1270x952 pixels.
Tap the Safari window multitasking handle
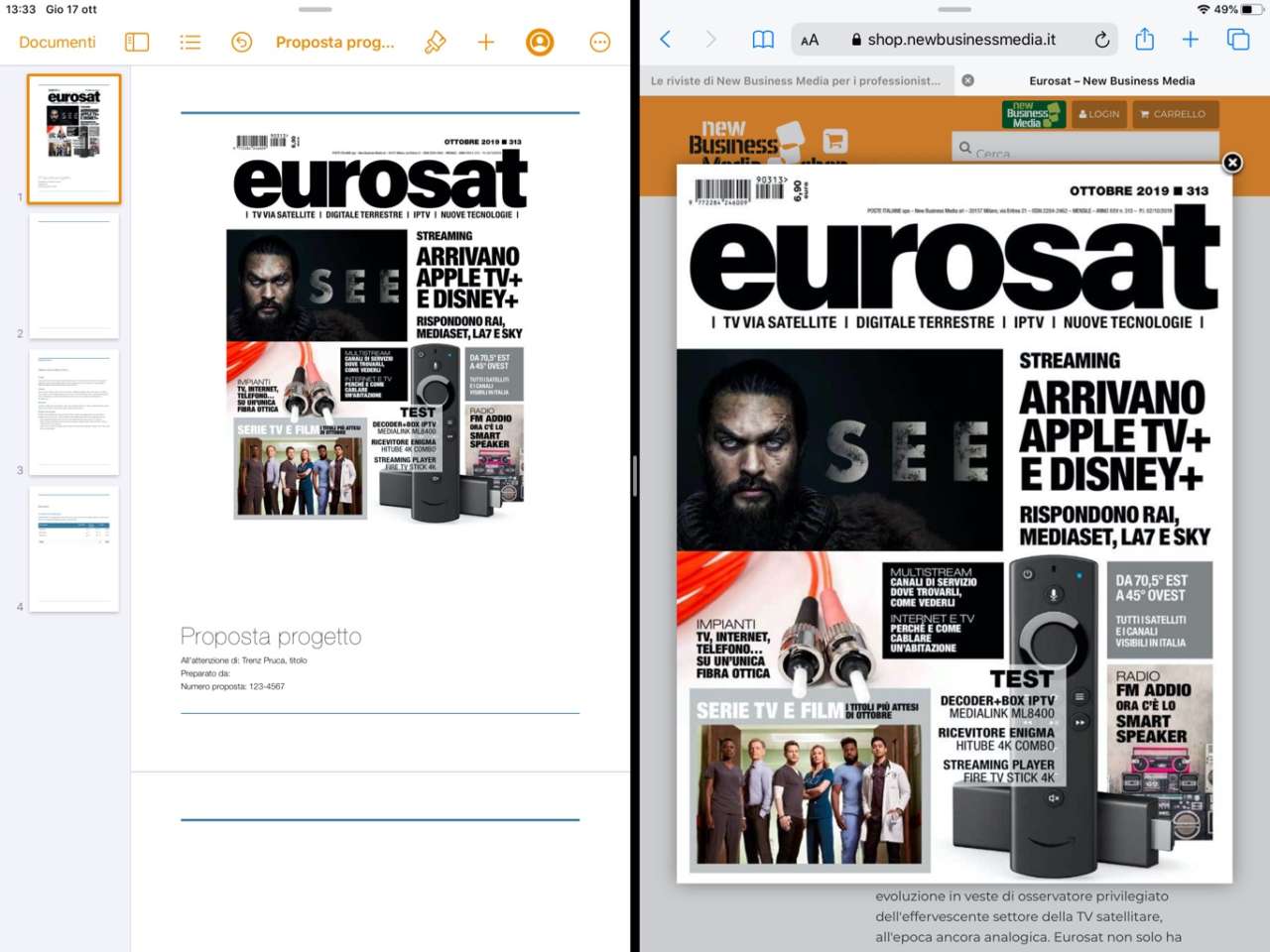pos(954,10)
